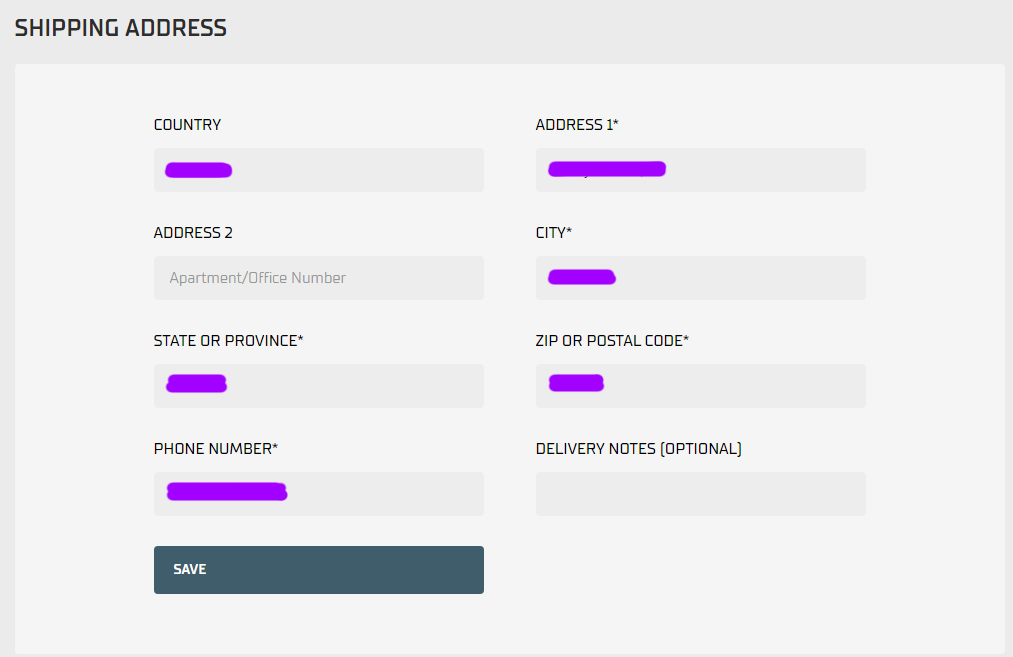Click the State or Province label
This screenshot has width=1013, height=657.
tap(225, 341)
